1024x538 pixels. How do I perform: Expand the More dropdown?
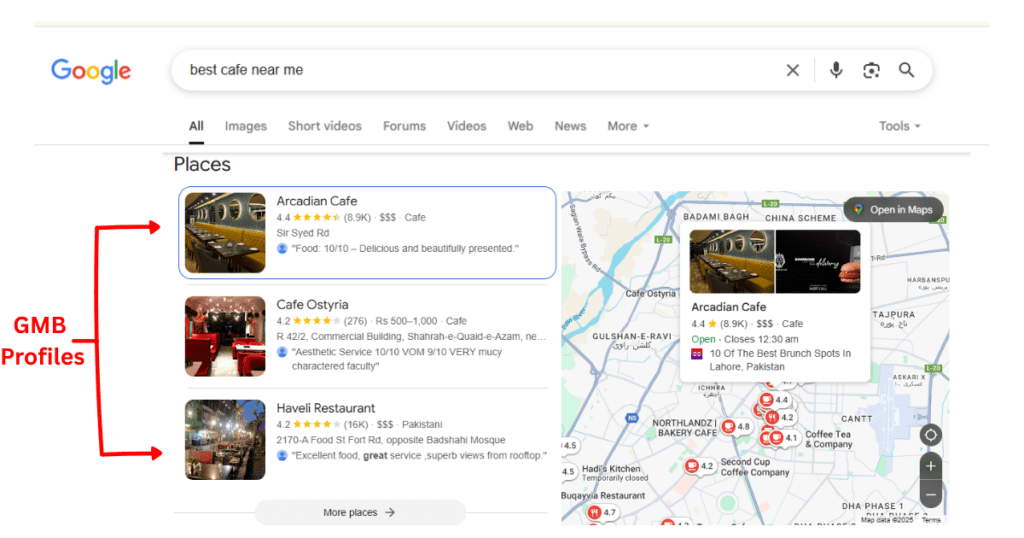[628, 126]
